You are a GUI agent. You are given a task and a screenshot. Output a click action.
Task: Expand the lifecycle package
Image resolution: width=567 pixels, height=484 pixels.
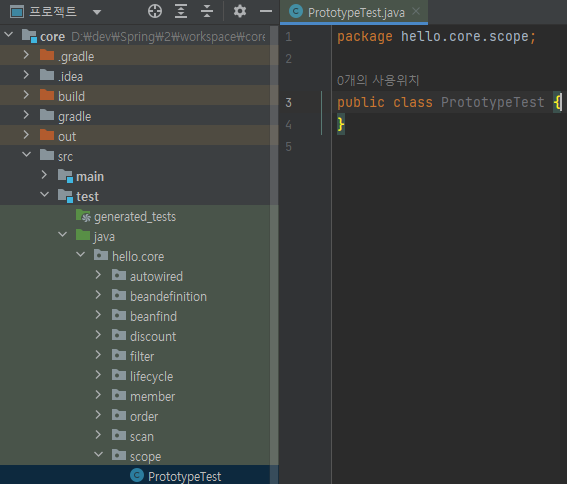tap(98, 375)
